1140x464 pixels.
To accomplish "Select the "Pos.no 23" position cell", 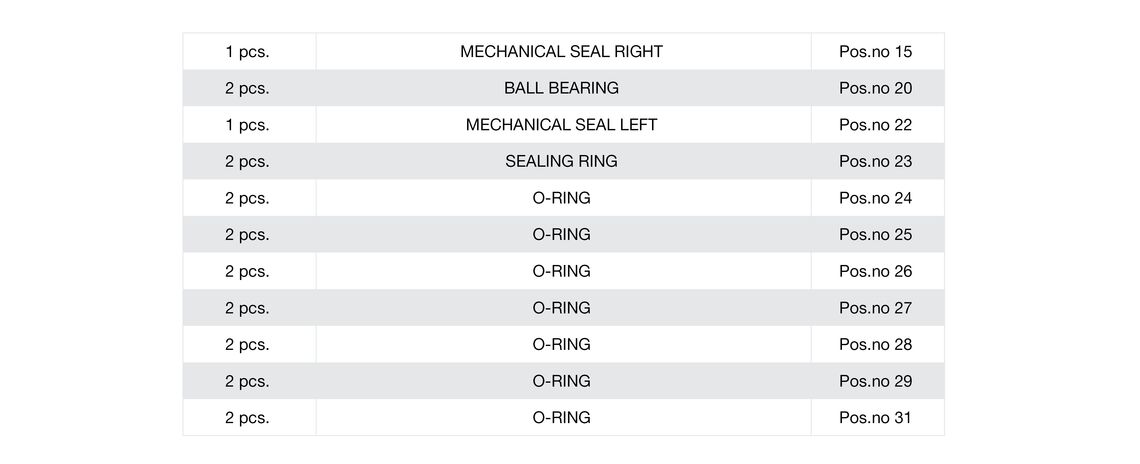I will (x=875, y=161).
